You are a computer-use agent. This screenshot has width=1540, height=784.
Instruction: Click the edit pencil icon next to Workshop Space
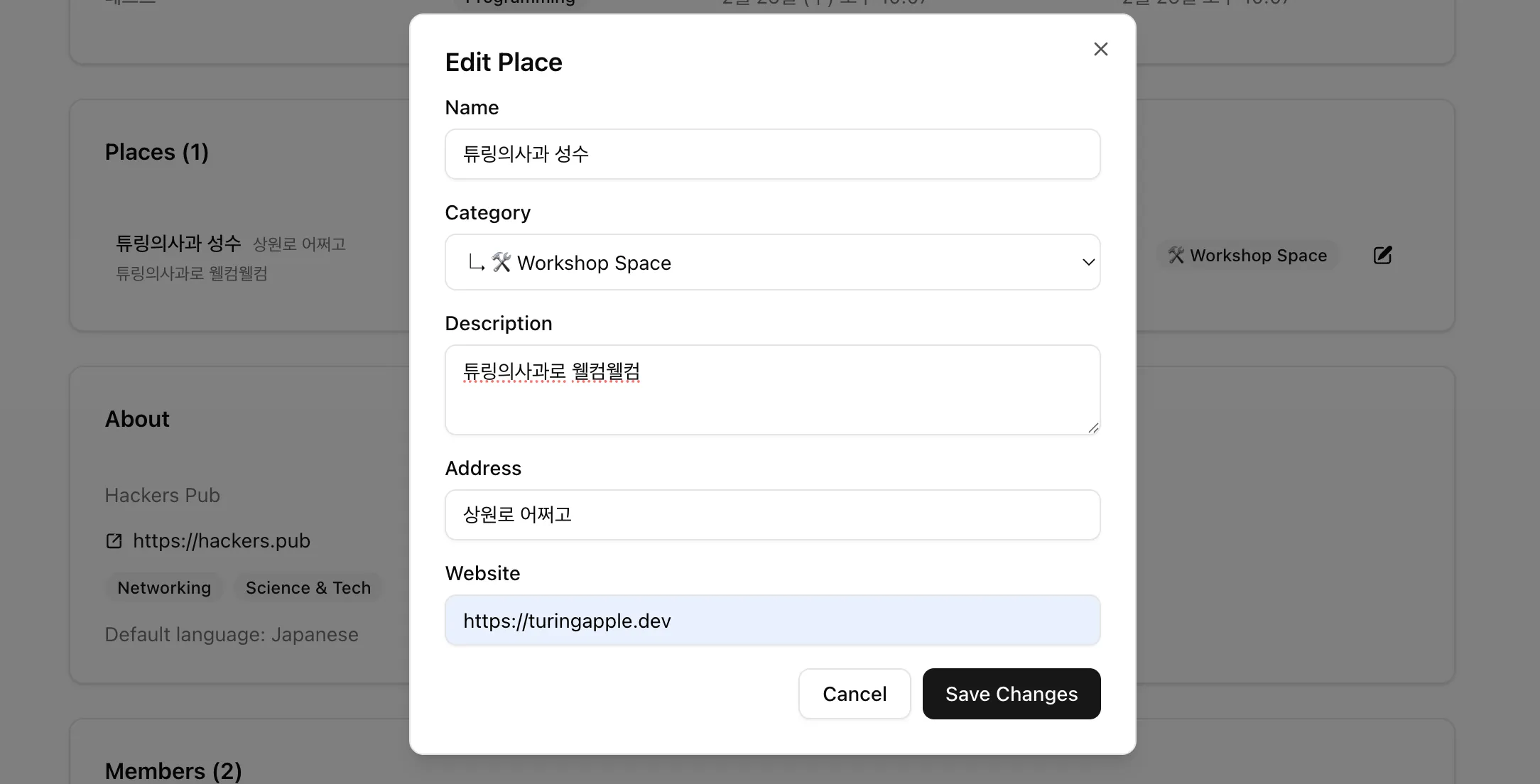pyautogui.click(x=1382, y=255)
